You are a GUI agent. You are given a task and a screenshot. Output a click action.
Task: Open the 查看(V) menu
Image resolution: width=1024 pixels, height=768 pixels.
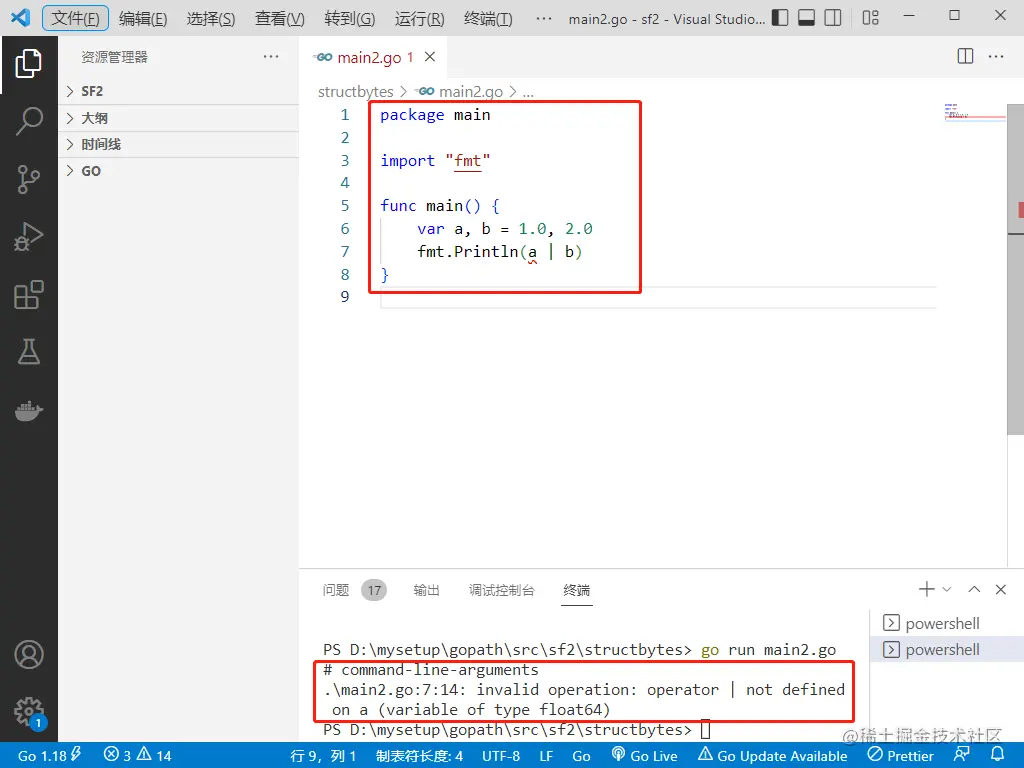[280, 18]
